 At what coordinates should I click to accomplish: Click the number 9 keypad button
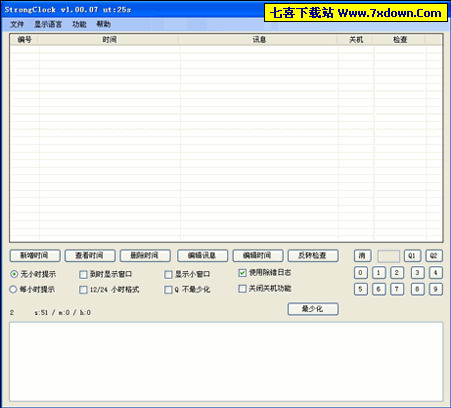435,289
